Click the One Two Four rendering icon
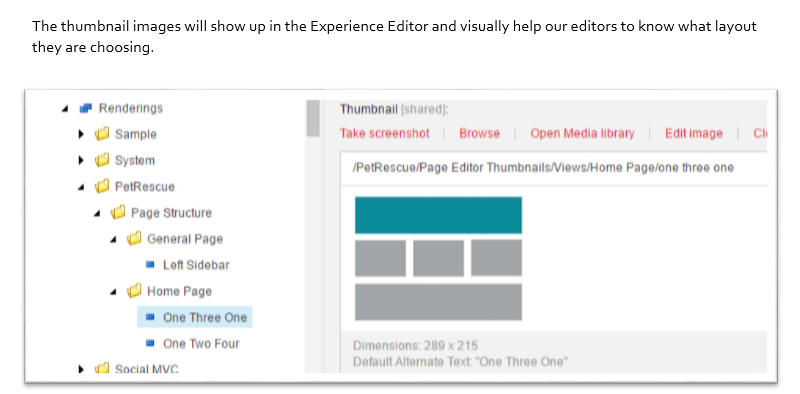The image size is (800, 394). coord(150,343)
